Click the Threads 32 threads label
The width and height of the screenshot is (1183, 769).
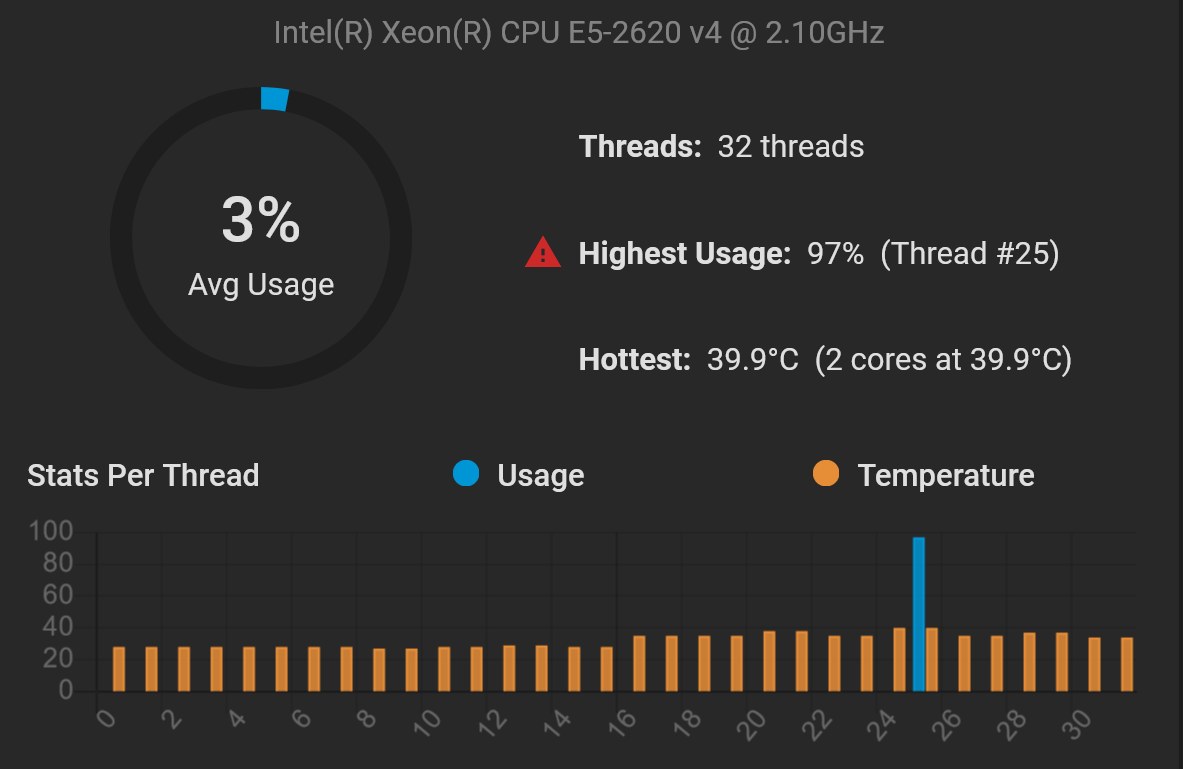coord(721,146)
